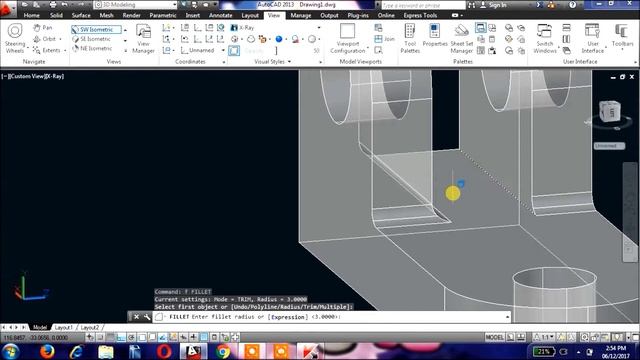The image size is (640, 360).
Task: Open the Home ribbon tab
Action: point(31,15)
